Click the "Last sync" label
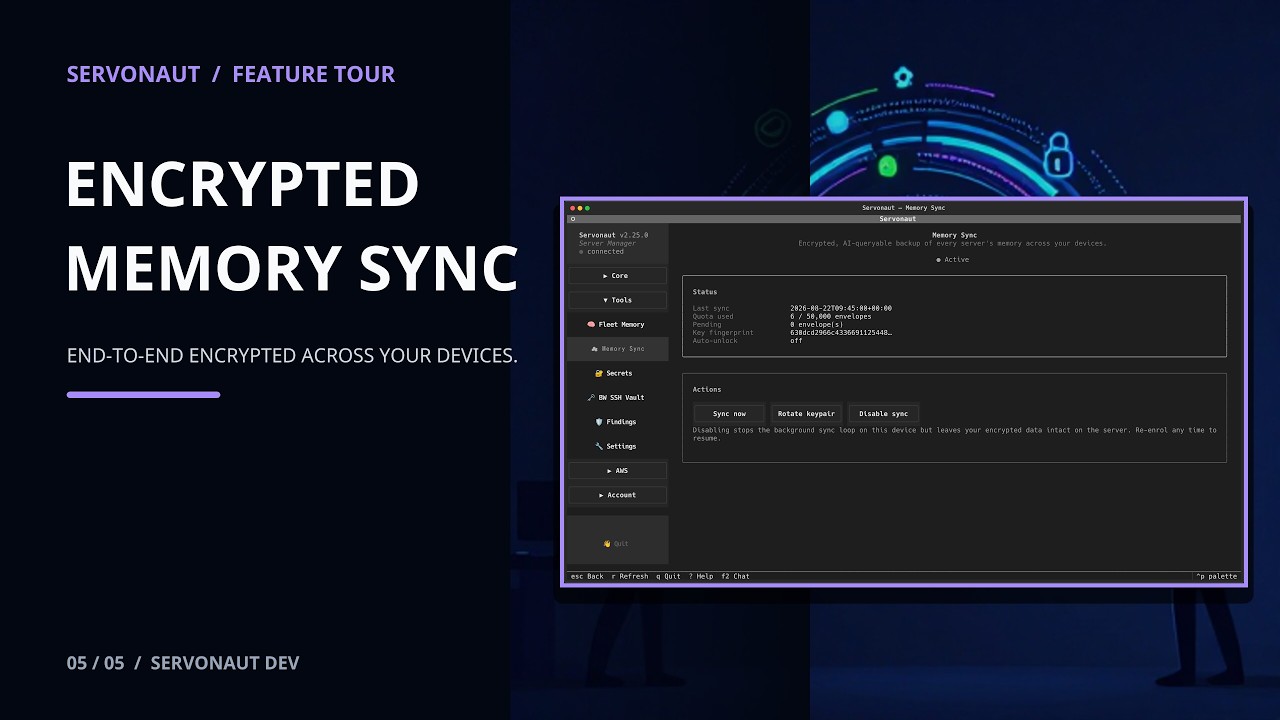1280x720 pixels. point(711,309)
